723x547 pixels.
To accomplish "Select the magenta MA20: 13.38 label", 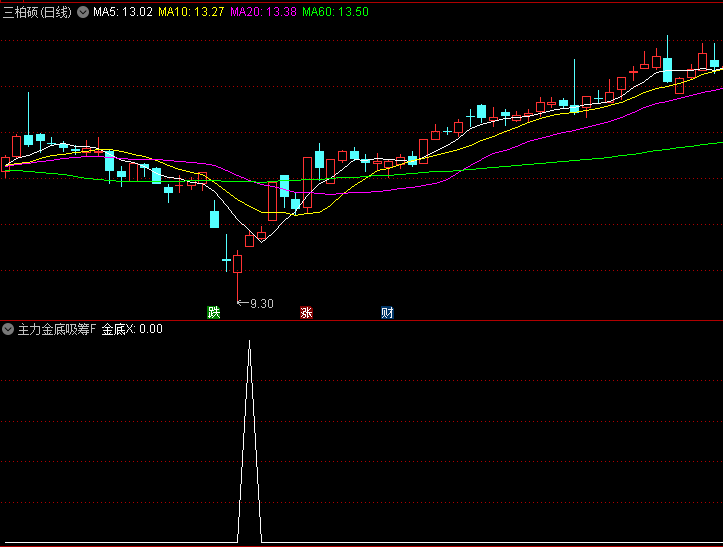I will pos(263,12).
